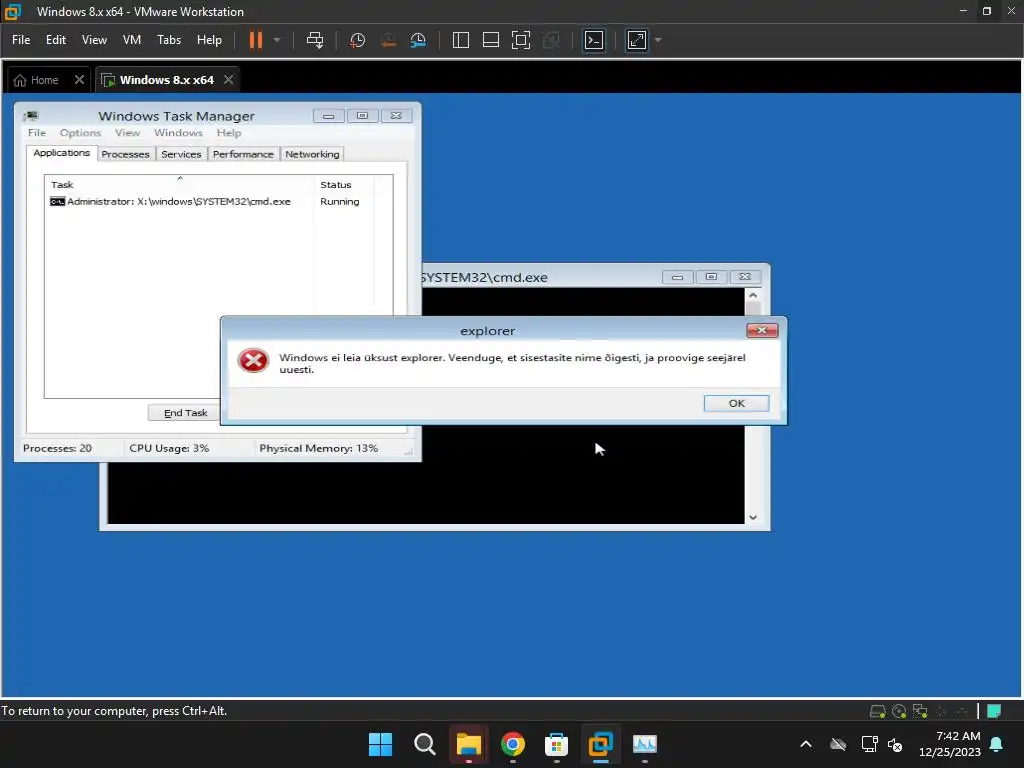Switch to VMware Workstation taskbar icon
The image size is (1024, 768).
pyautogui.click(x=600, y=744)
